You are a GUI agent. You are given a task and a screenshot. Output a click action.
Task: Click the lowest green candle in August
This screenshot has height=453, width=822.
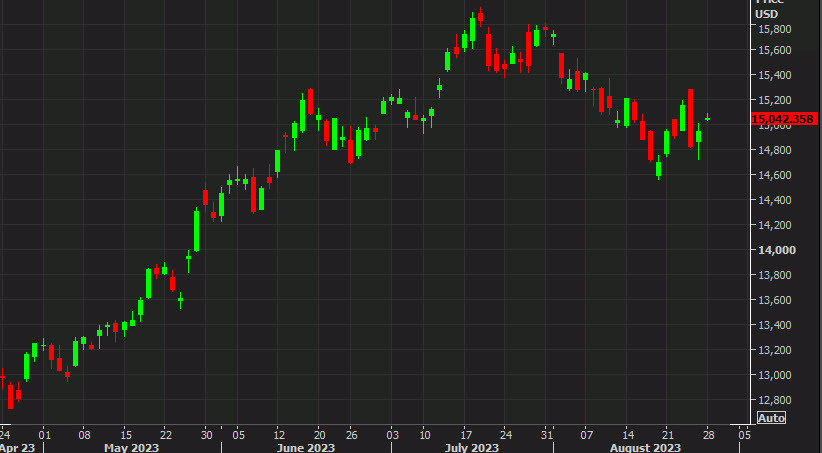tap(658, 169)
